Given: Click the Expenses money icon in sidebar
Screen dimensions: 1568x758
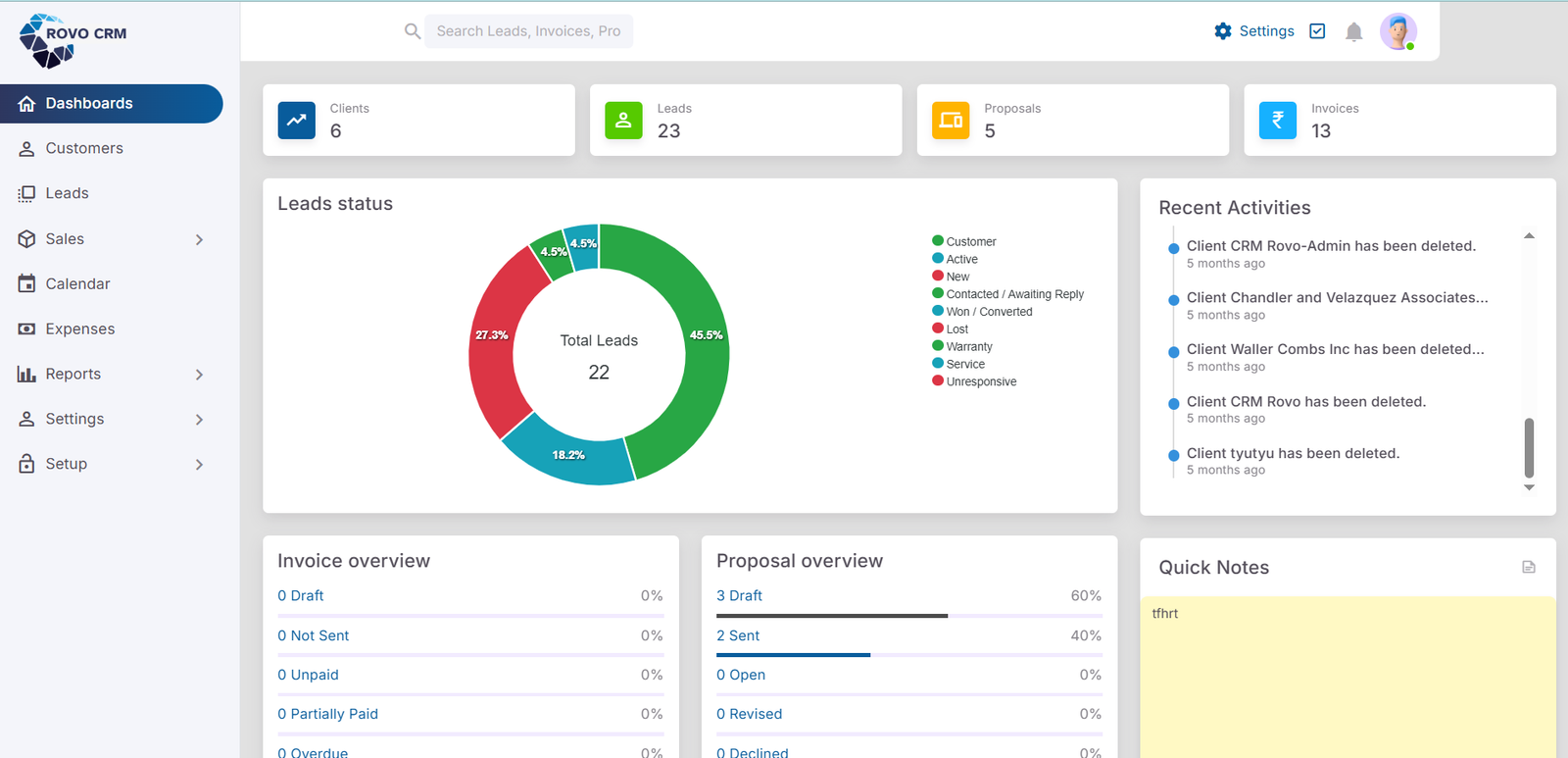Looking at the screenshot, I should [x=26, y=328].
